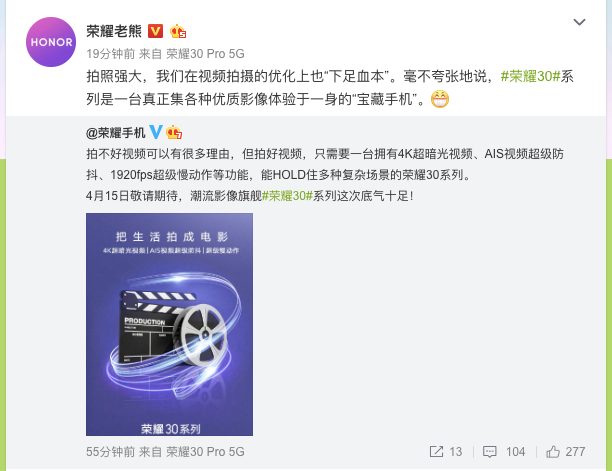Viewport: 612px width, 471px height.
Task: Open #荣耀30# hashtag in quoted post
Action: click(287, 196)
